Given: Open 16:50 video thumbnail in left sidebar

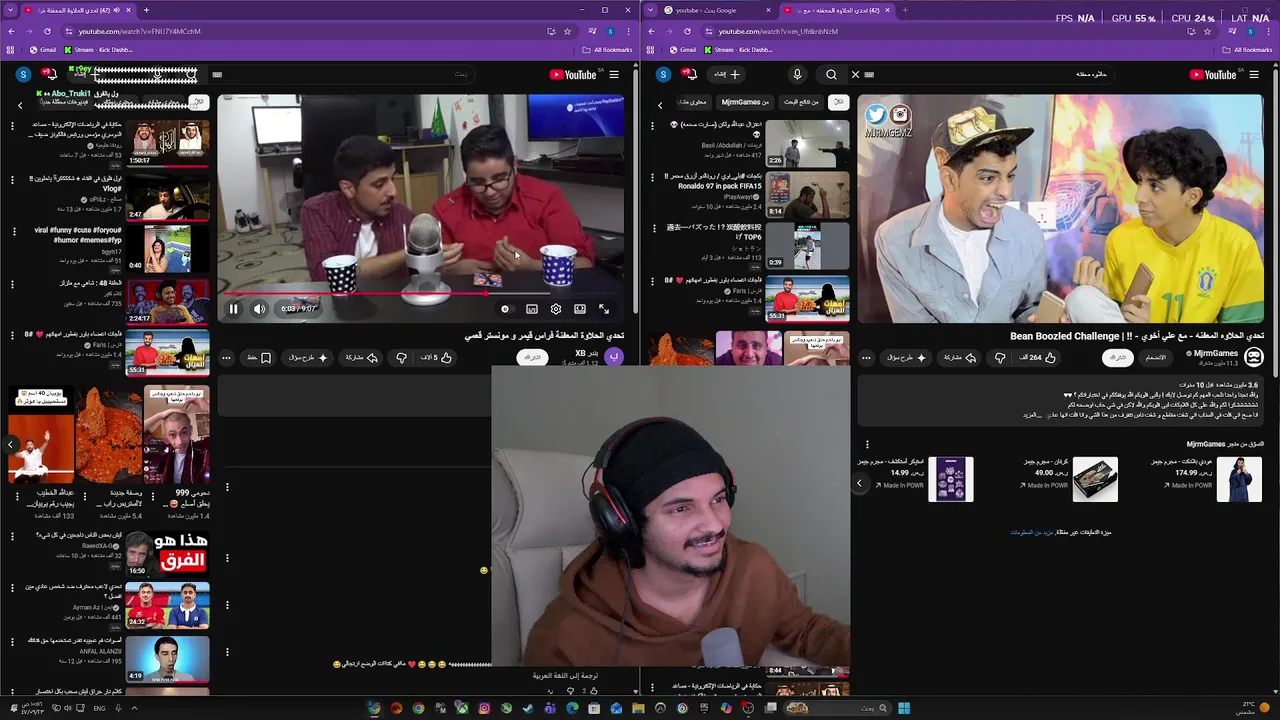Looking at the screenshot, I should (167, 553).
